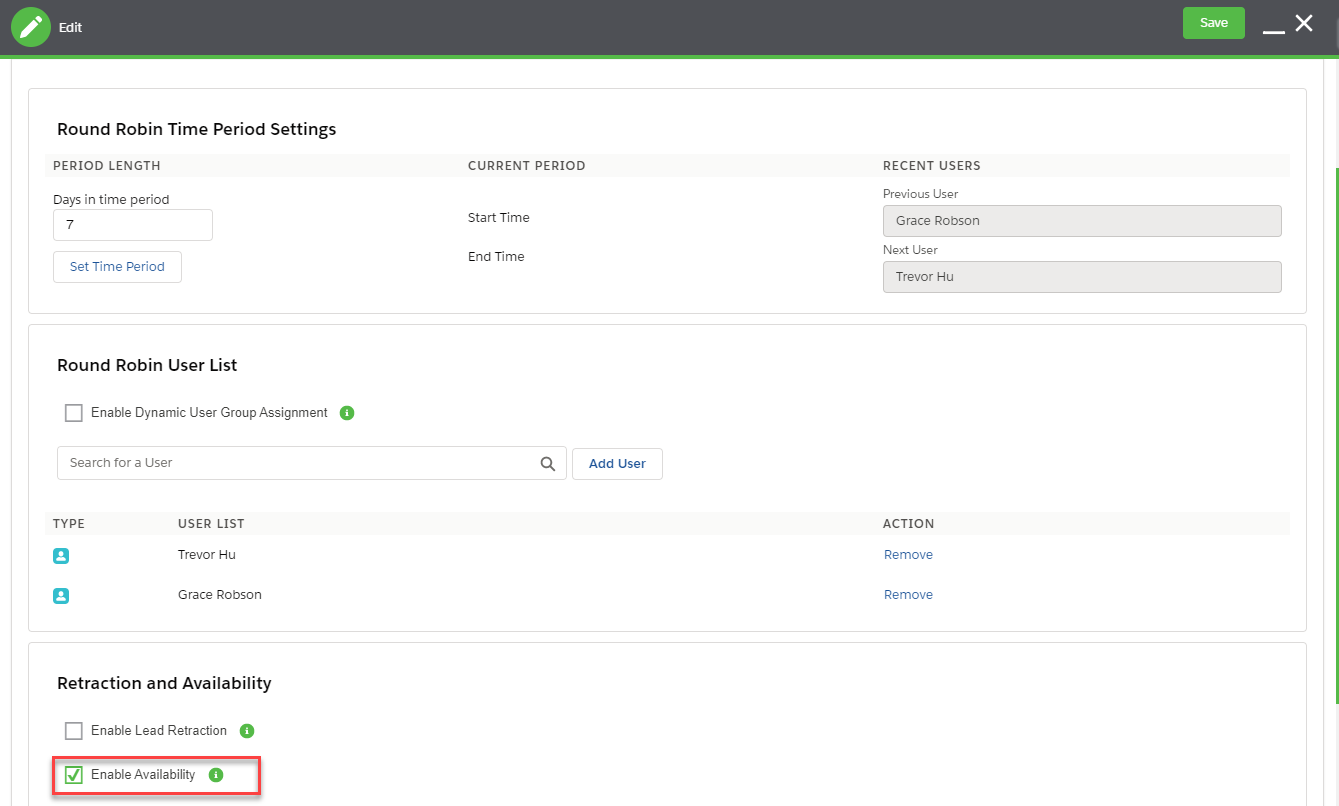This screenshot has height=806, width=1339.
Task: Click the magnifier icon in the user search bar
Action: [547, 463]
